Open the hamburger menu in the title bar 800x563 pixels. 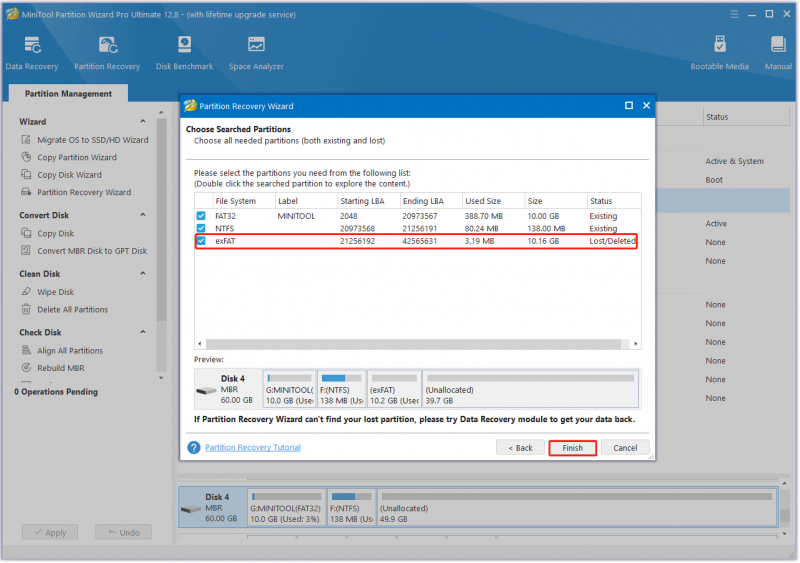[734, 14]
